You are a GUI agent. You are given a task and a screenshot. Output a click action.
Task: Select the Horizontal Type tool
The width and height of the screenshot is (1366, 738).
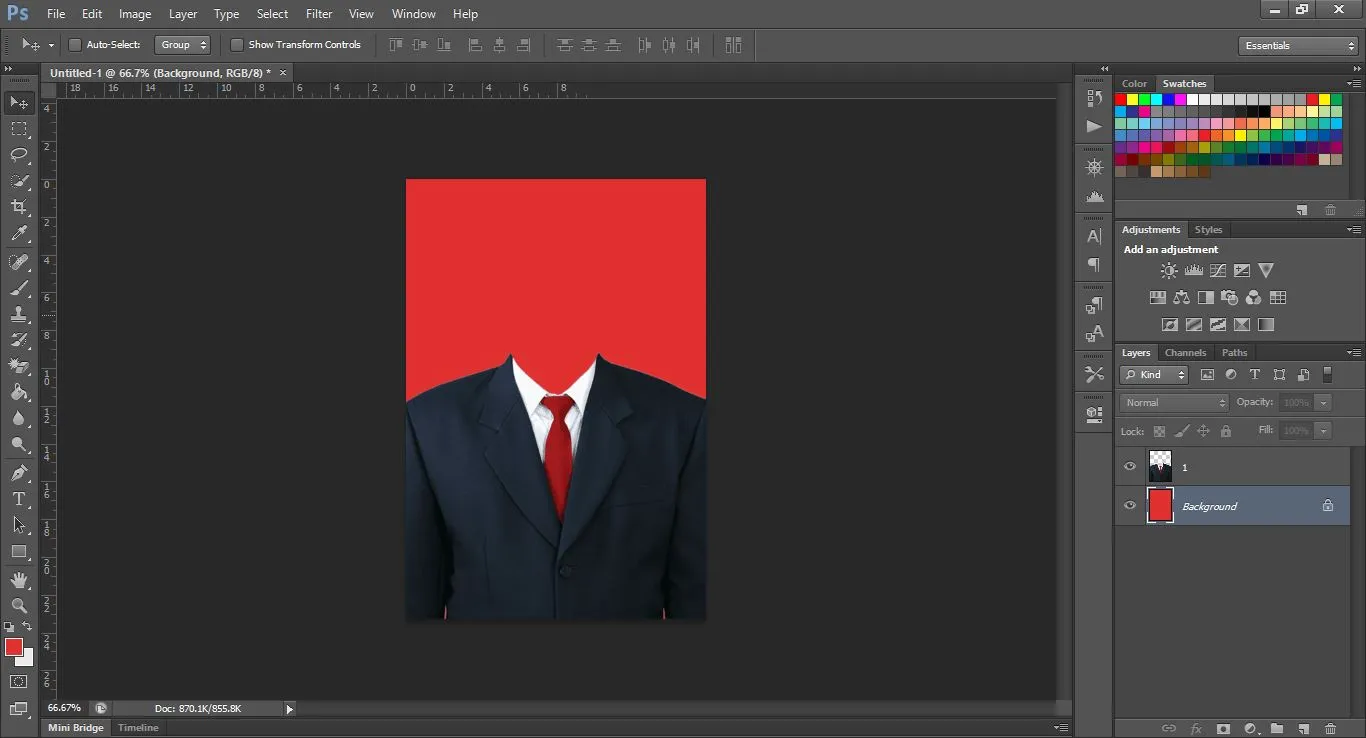point(17,499)
